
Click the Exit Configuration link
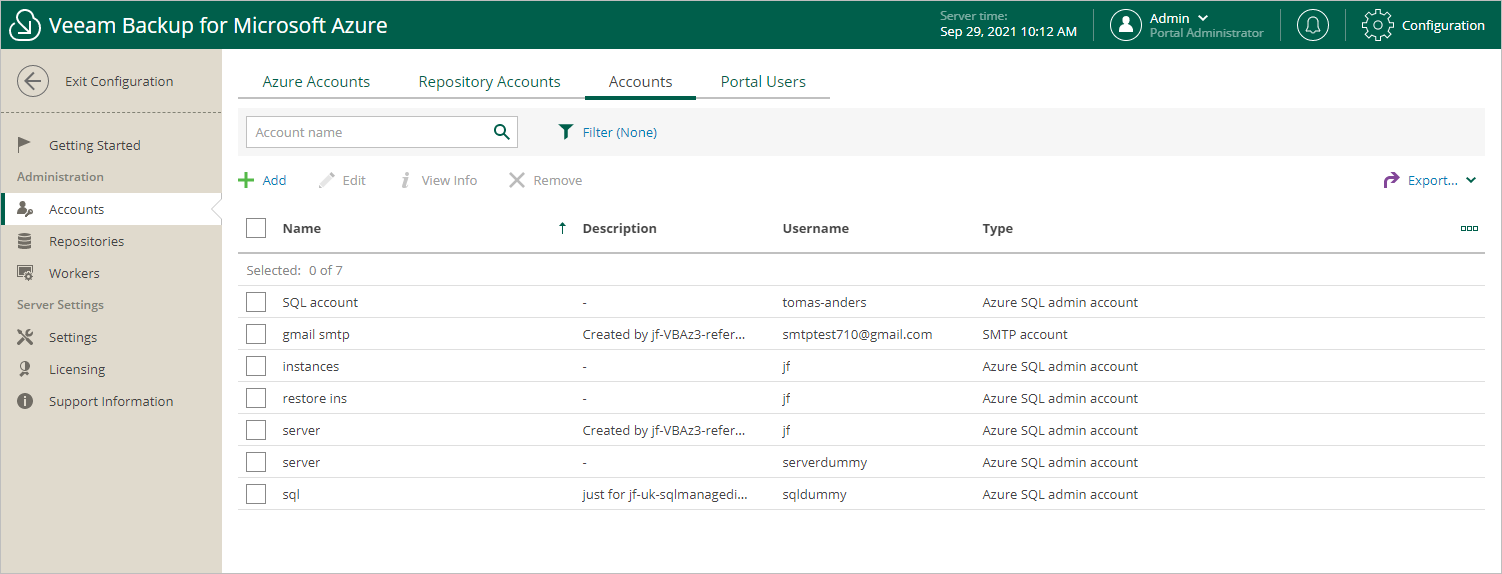(119, 81)
